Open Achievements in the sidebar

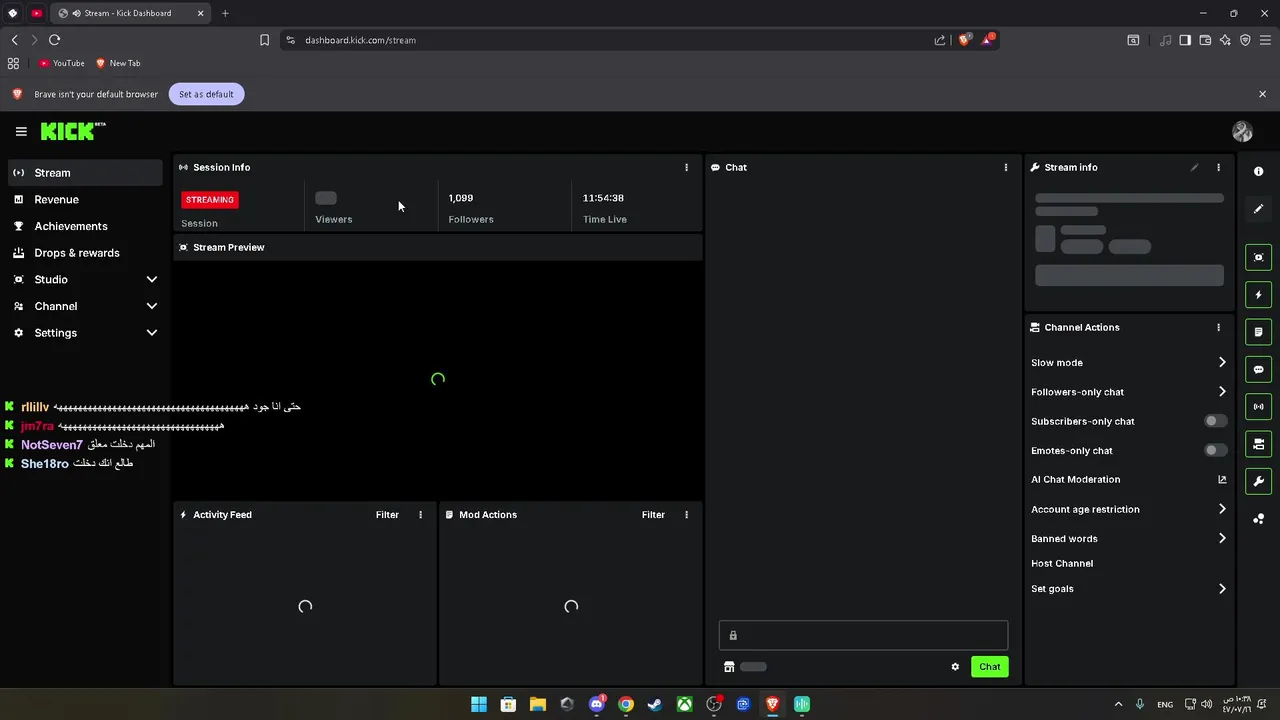point(85,226)
